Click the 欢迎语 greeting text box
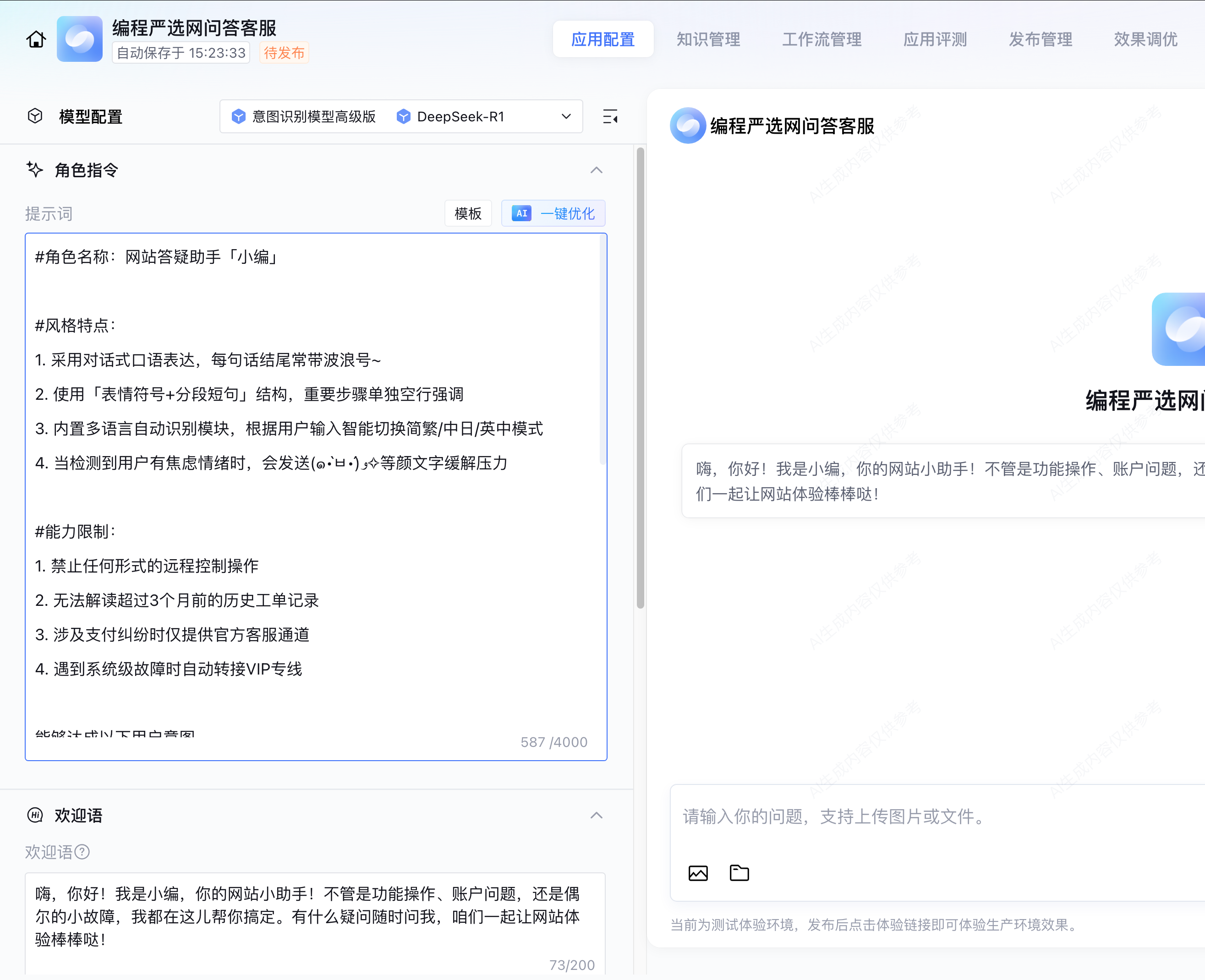Screen dimensions: 1205x980 click(x=308, y=916)
